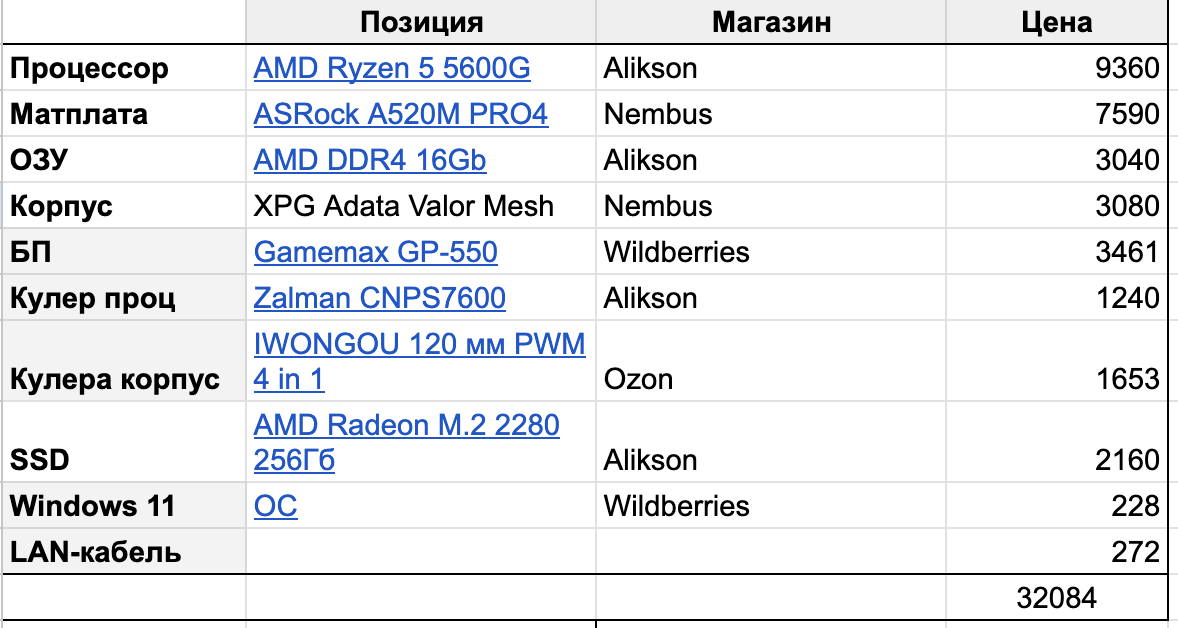Select the XPG Adata Valor Mesh cell

(x=421, y=206)
